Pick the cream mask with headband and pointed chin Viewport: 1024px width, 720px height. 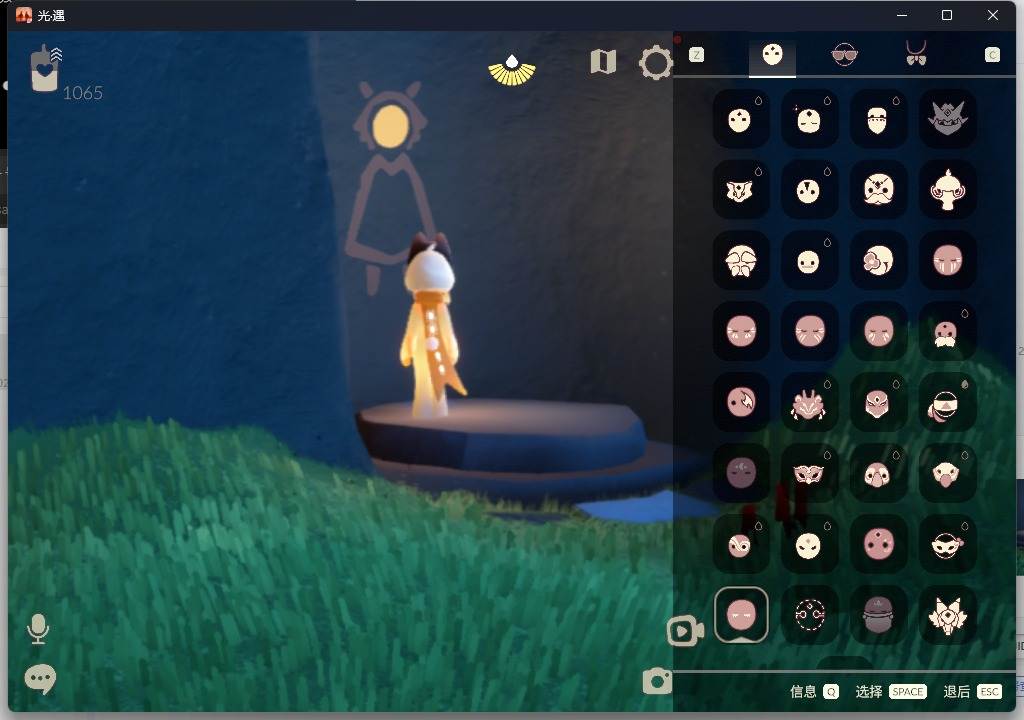point(878,119)
